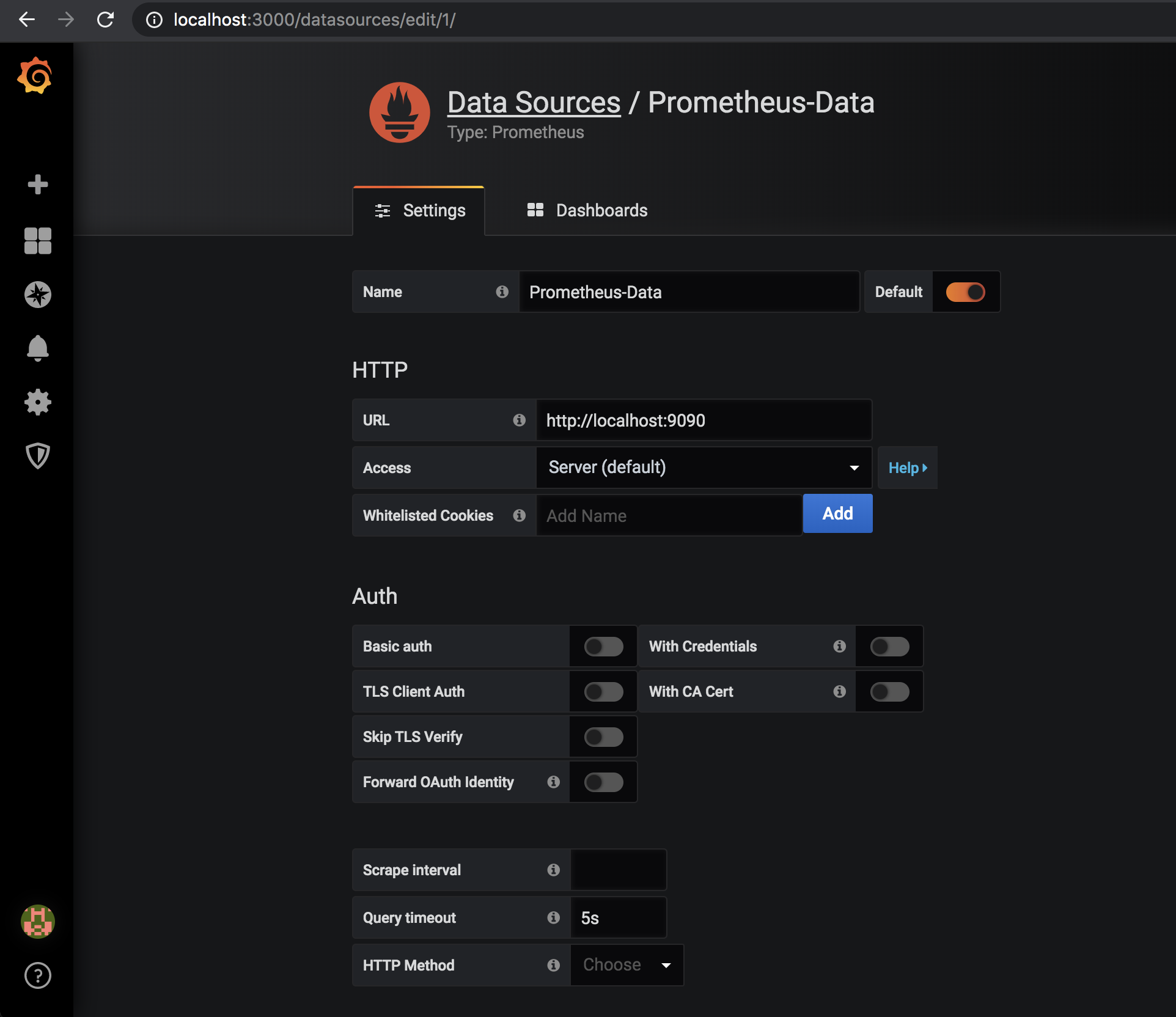Enable the Basic auth switch
1176x1017 pixels.
tap(604, 647)
